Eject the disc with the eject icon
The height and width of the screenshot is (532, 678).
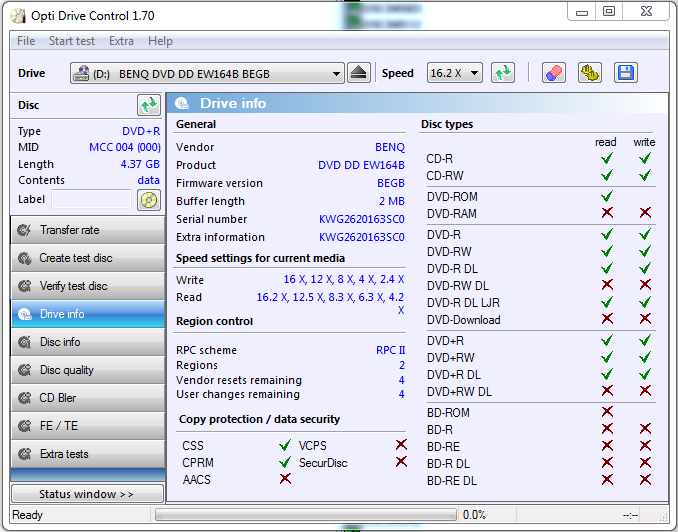pyautogui.click(x=358, y=73)
